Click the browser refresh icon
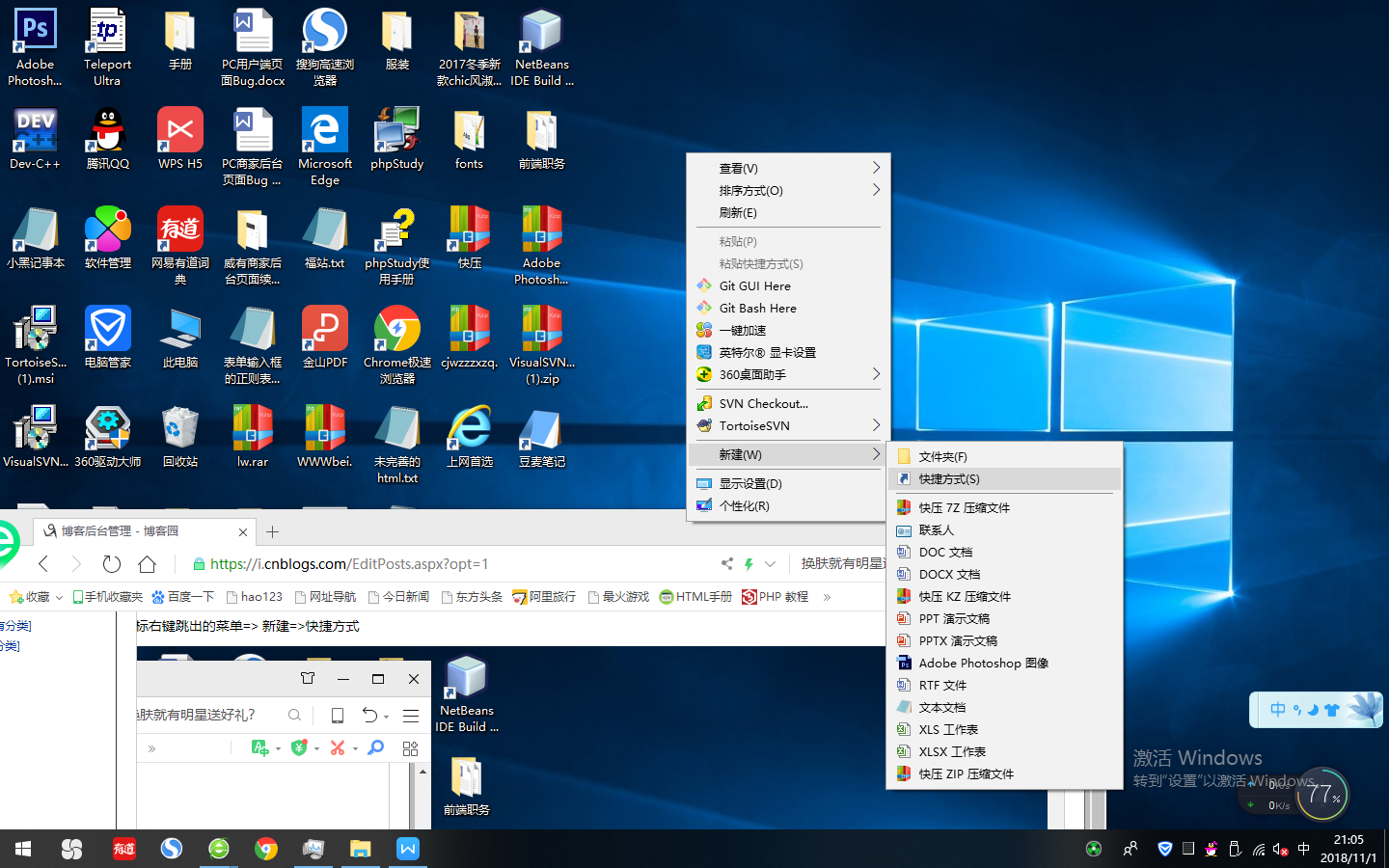1389x868 pixels. click(112, 564)
